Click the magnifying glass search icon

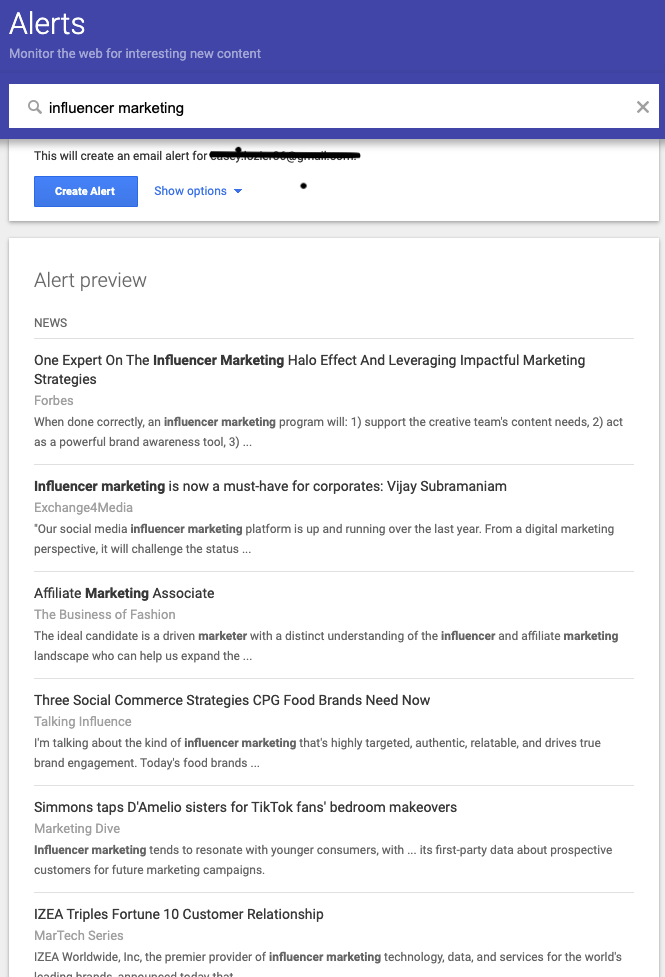35,108
